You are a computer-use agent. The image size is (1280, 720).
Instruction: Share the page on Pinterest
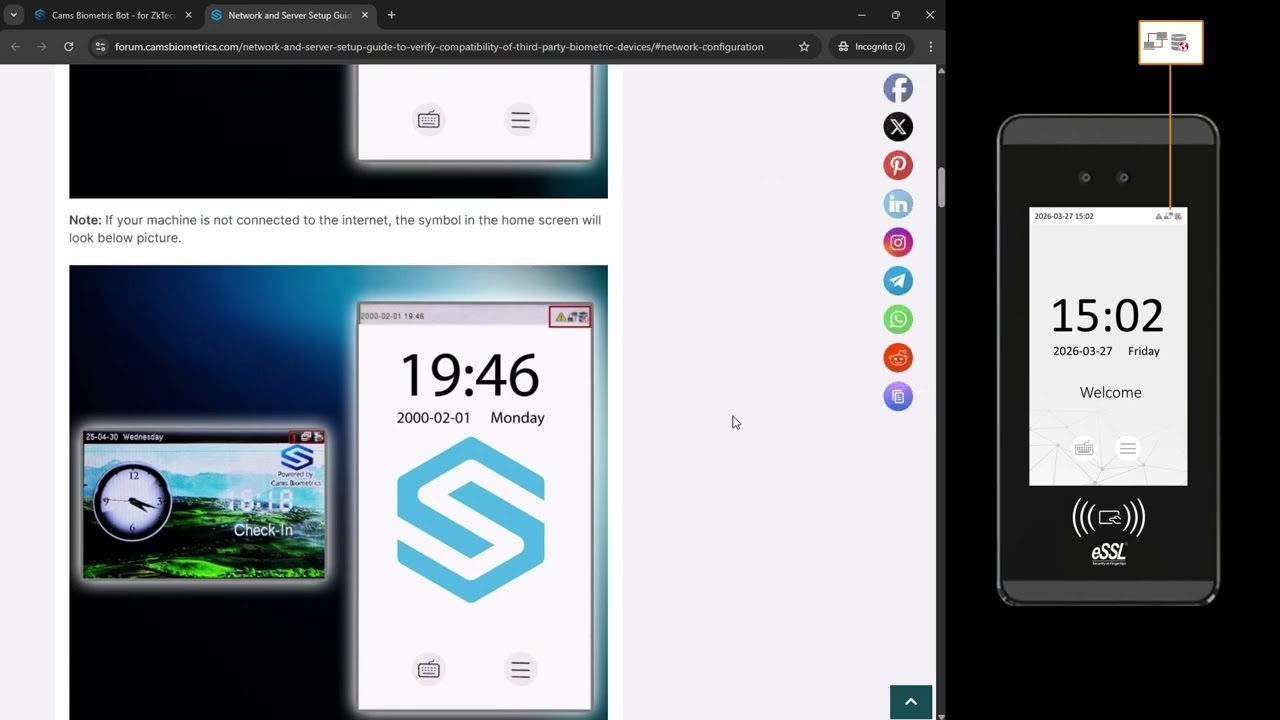pyautogui.click(x=898, y=165)
